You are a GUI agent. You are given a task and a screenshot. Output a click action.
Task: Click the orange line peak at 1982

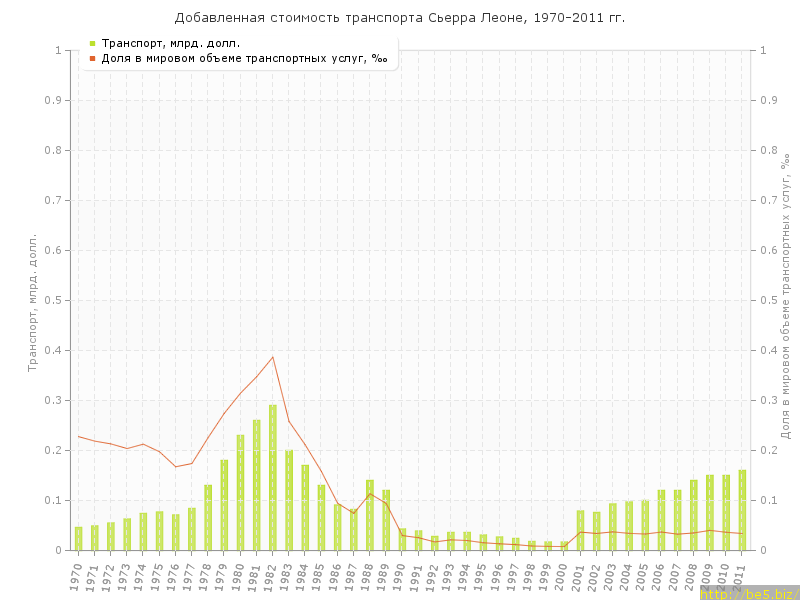pyautogui.click(x=273, y=357)
